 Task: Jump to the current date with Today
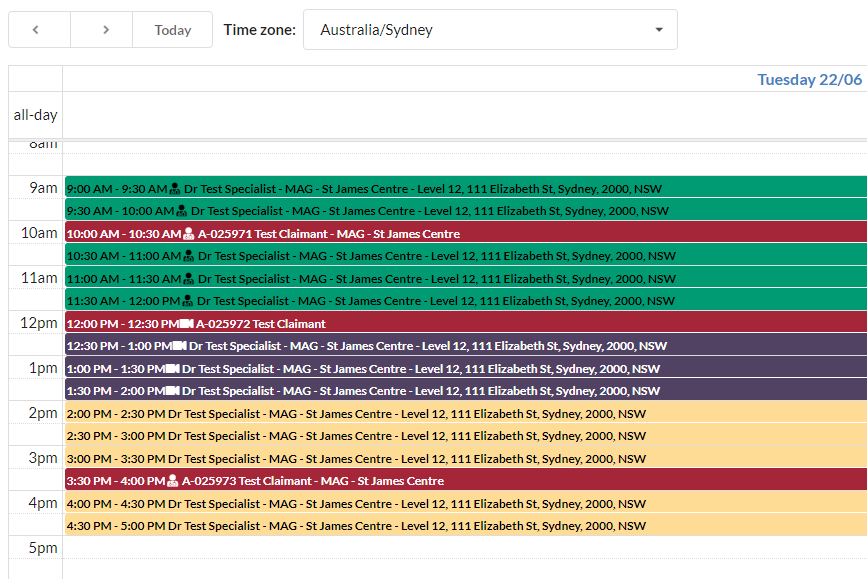click(x=172, y=30)
